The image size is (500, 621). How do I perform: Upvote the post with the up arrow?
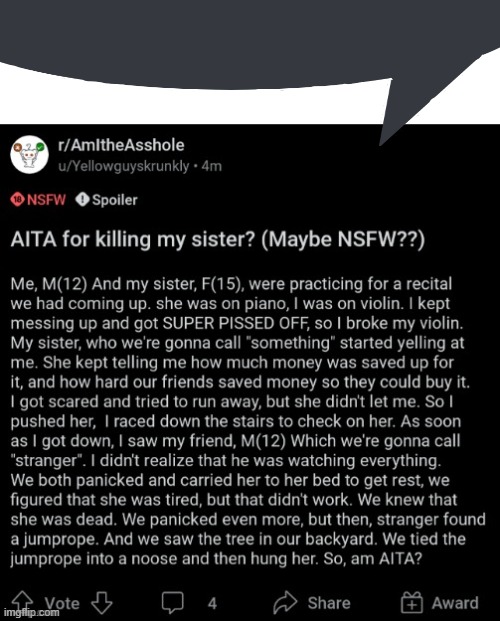tap(23, 602)
